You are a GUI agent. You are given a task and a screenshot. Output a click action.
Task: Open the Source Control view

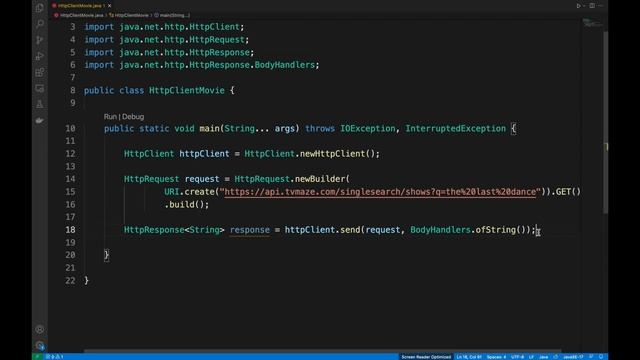[x=40, y=40]
